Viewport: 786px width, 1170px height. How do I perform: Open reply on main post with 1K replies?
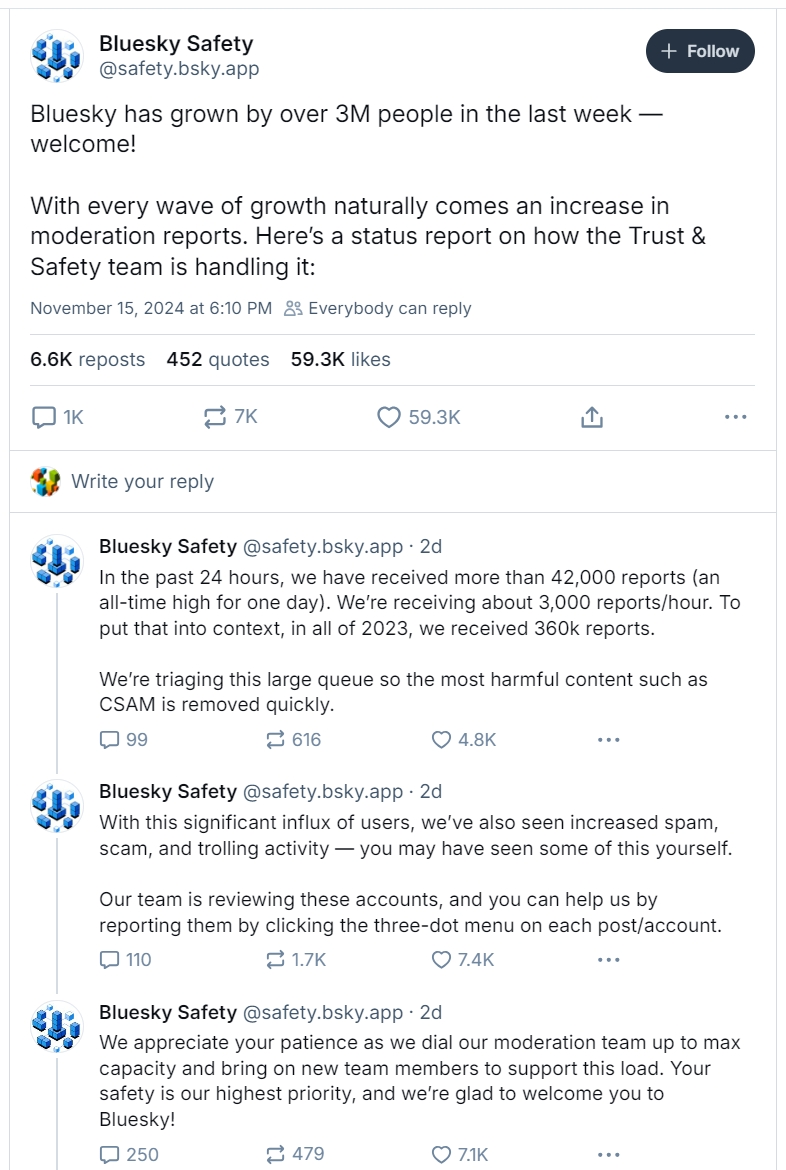tap(57, 416)
